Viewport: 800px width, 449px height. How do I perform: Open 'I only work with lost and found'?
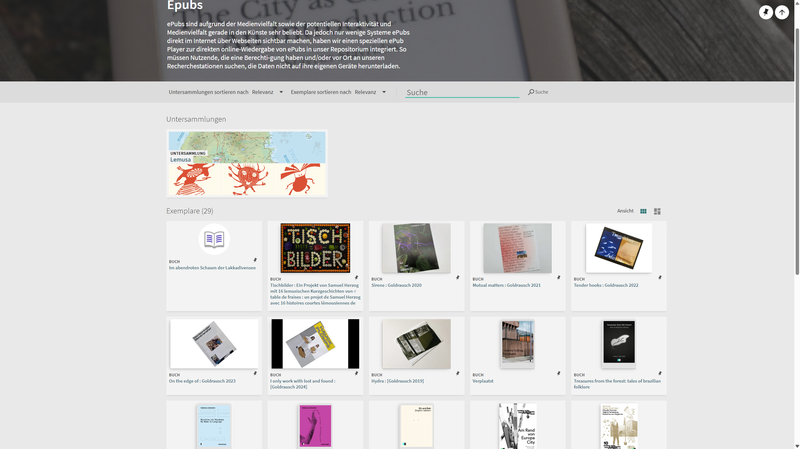coord(303,384)
